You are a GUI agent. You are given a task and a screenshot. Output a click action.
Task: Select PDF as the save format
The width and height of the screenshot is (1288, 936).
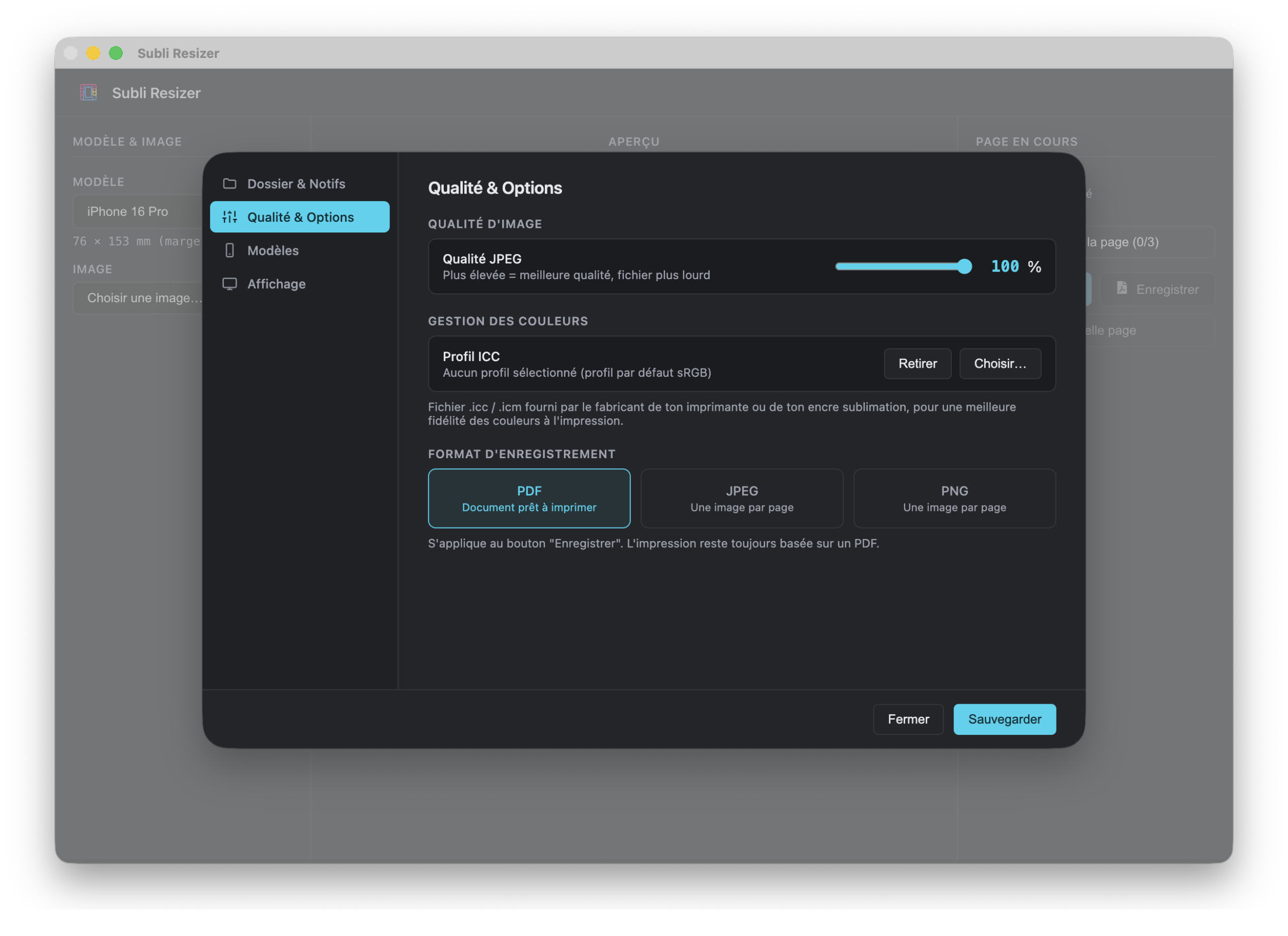pos(529,498)
